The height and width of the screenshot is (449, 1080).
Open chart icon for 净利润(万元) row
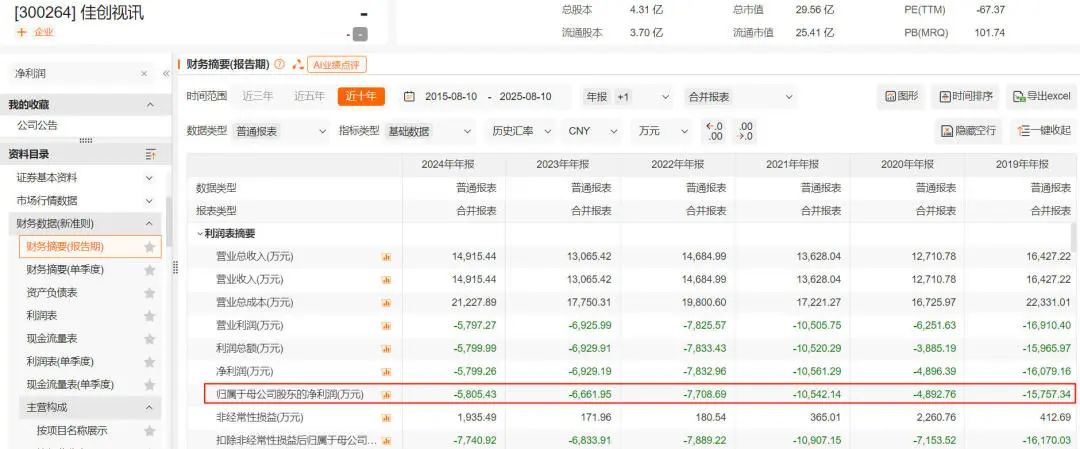tap(386, 371)
